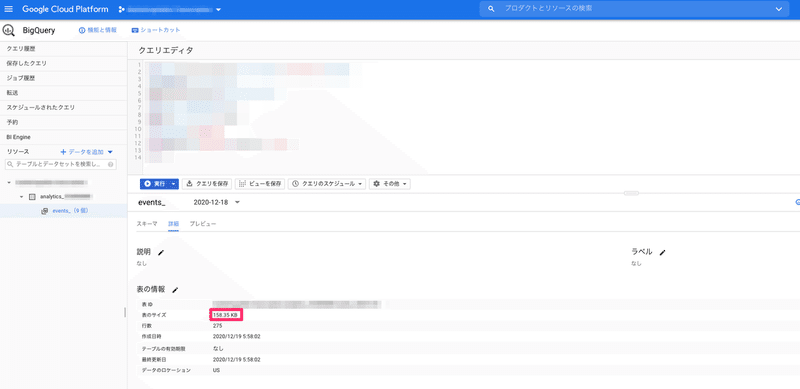This screenshot has height=389, width=800.
Task: Click the row count value 275
Action: click(x=217, y=326)
